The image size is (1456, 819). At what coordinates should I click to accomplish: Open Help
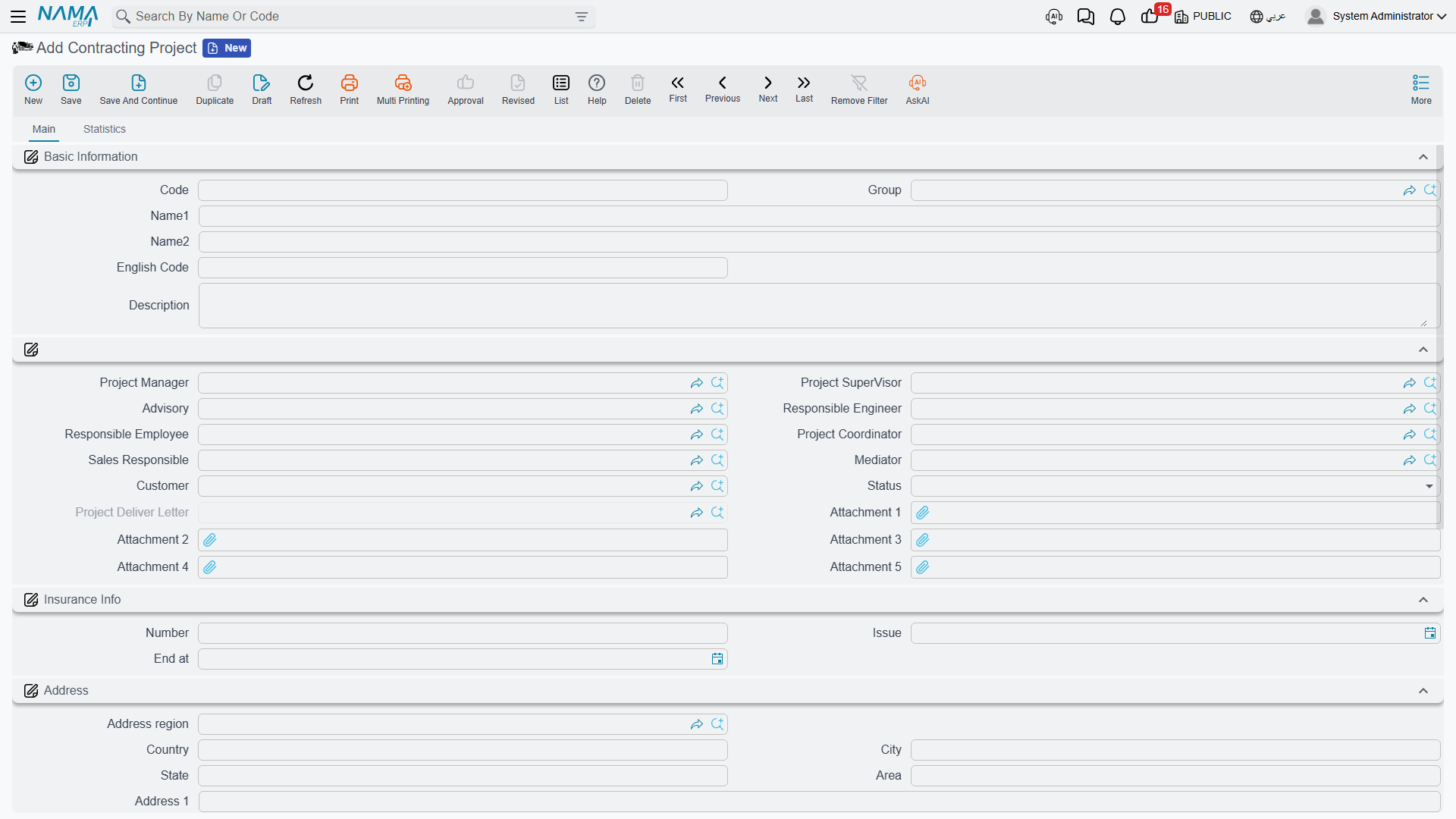(x=597, y=89)
